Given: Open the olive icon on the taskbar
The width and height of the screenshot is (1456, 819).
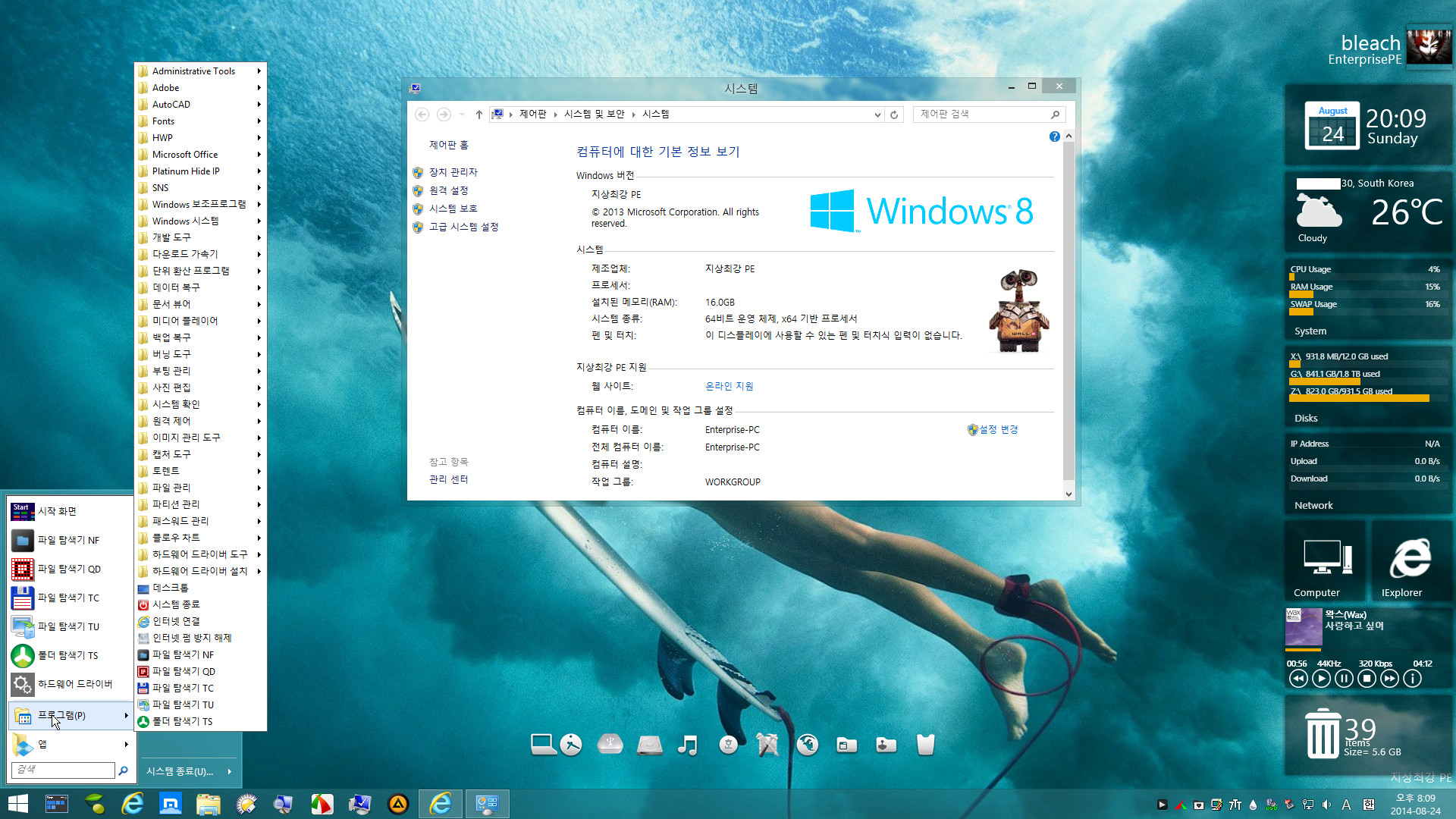Looking at the screenshot, I should (95, 804).
